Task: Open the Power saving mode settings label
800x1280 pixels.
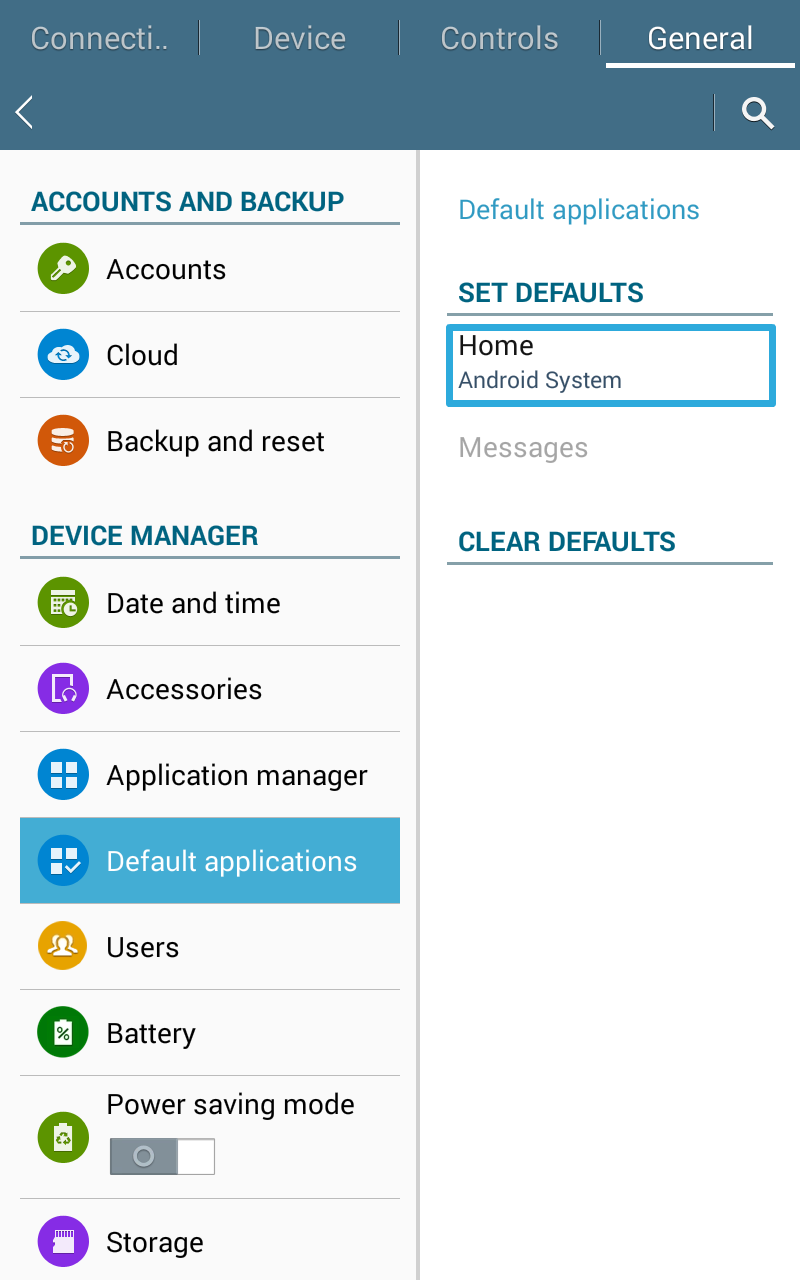Action: pos(231,1104)
